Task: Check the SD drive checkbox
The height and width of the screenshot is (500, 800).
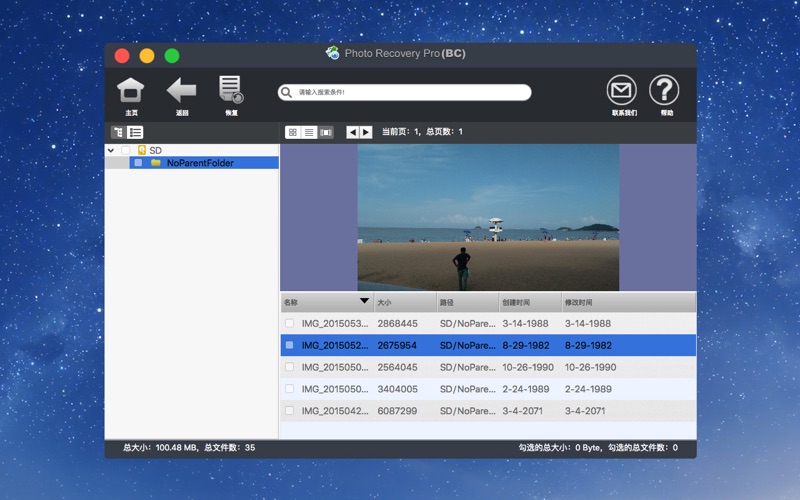Action: [x=126, y=150]
